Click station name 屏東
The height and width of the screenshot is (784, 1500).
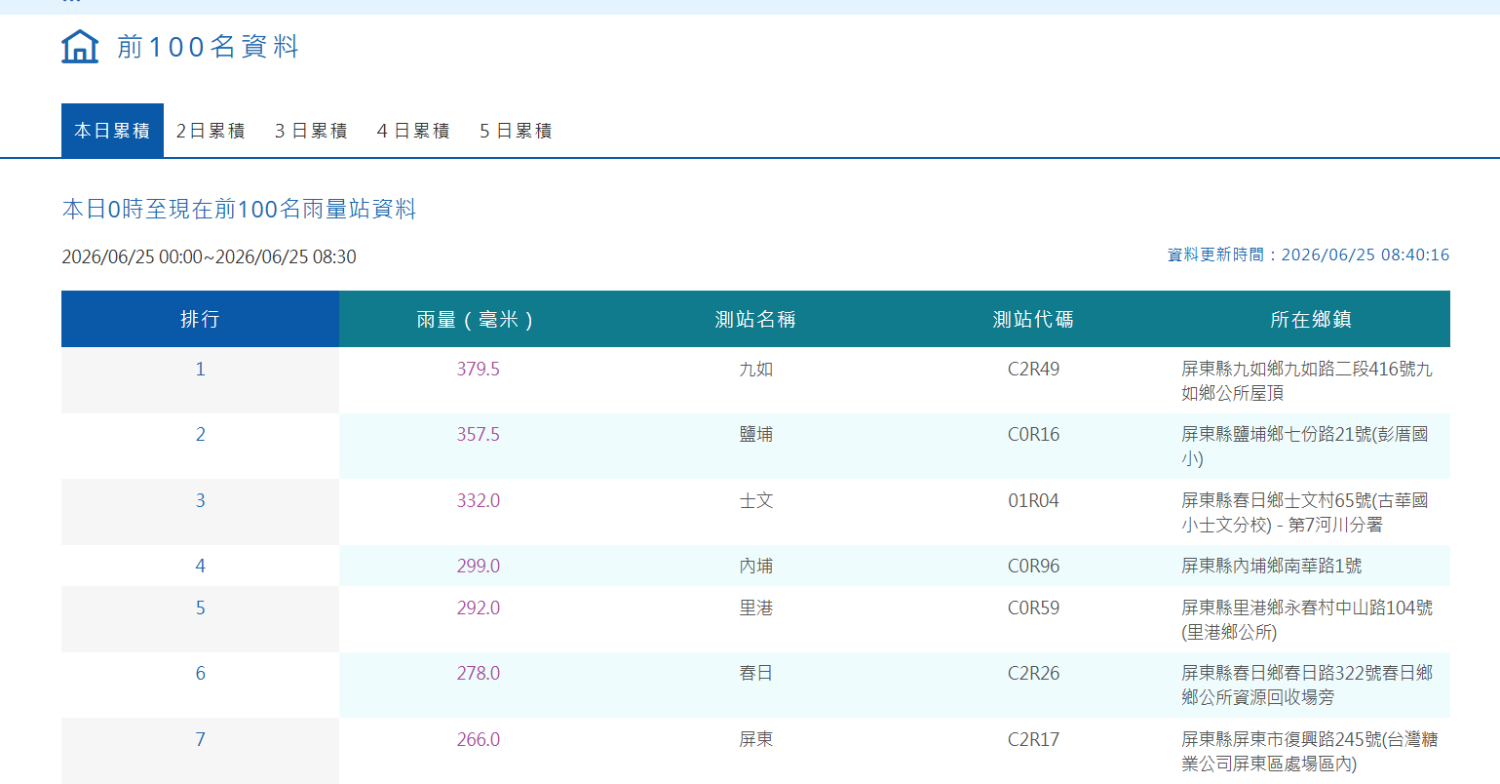756,740
